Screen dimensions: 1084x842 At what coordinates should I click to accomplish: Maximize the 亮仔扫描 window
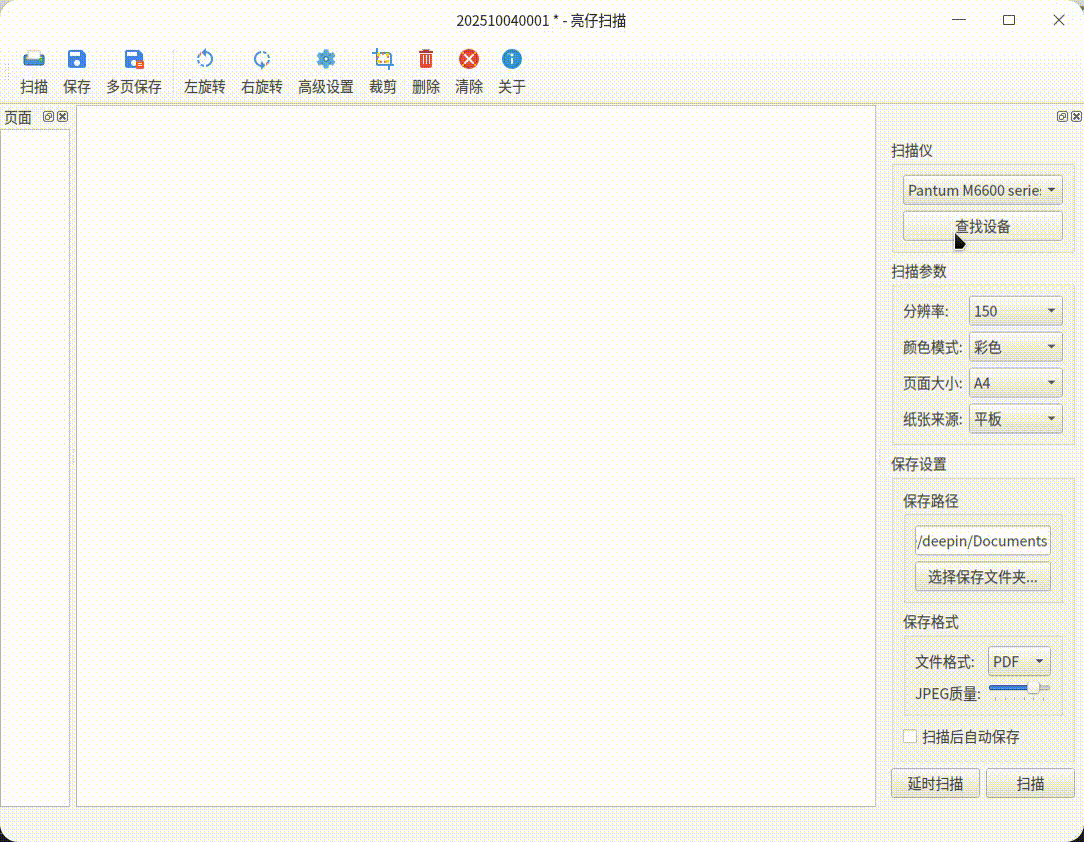pyautogui.click(x=1009, y=20)
